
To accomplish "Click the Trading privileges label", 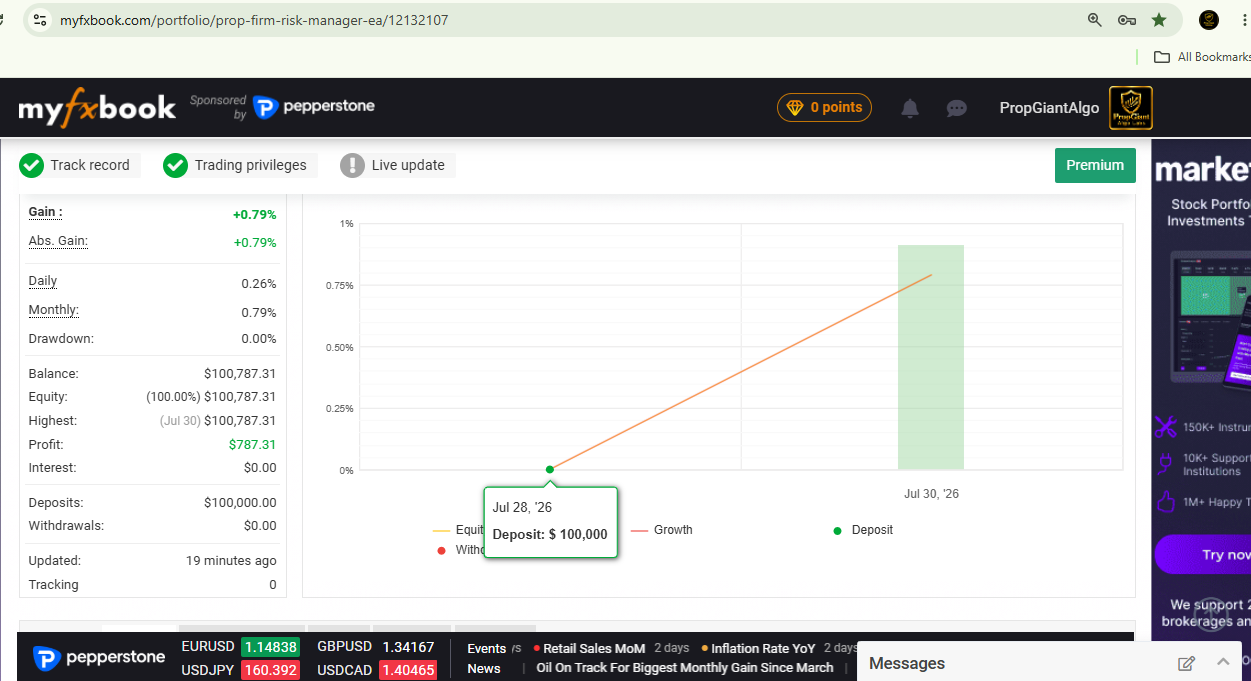I will pyautogui.click(x=250, y=165).
